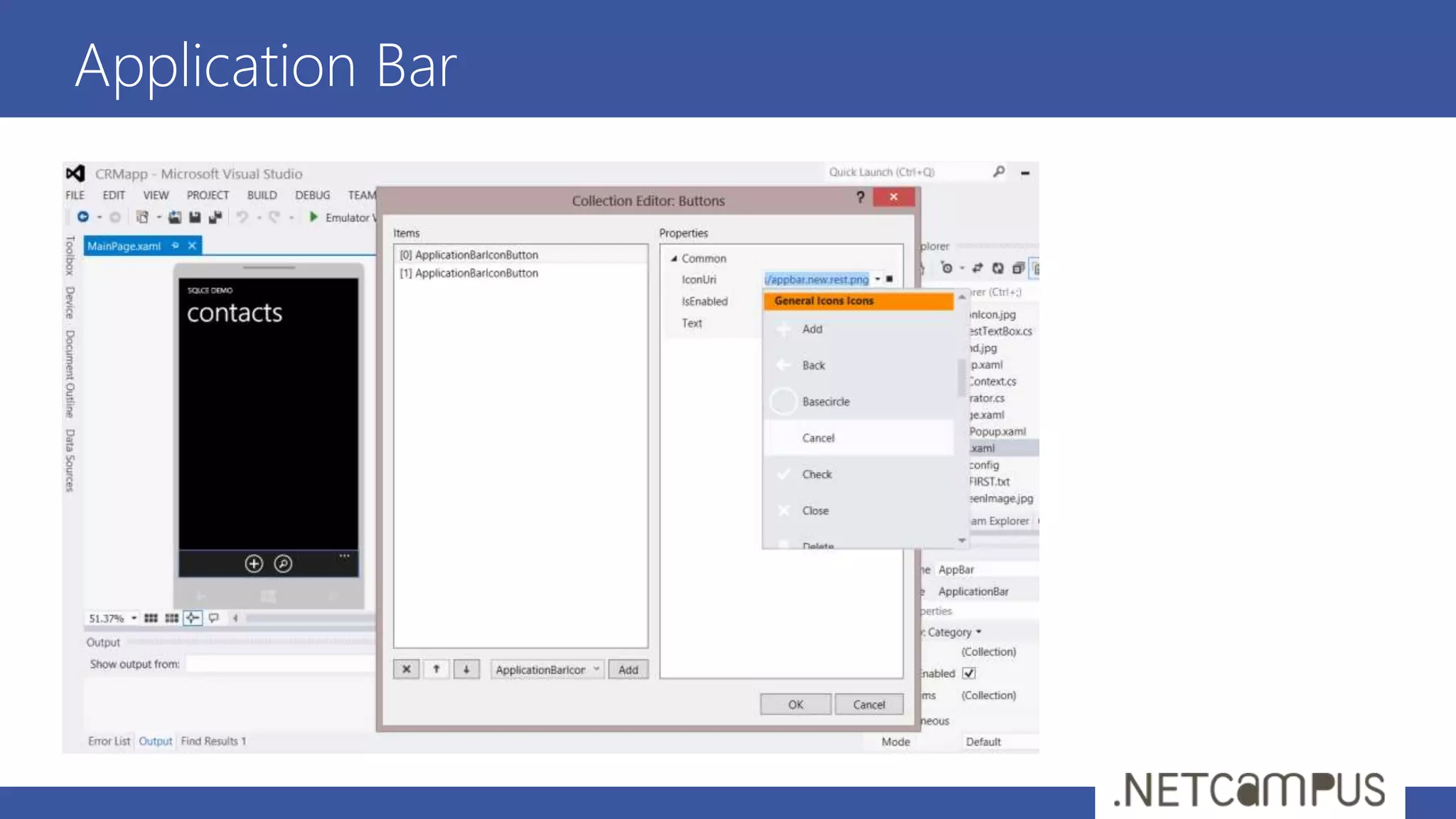Choose the Back icon from icon list
Screen dimensions: 1456x819
pos(859,365)
